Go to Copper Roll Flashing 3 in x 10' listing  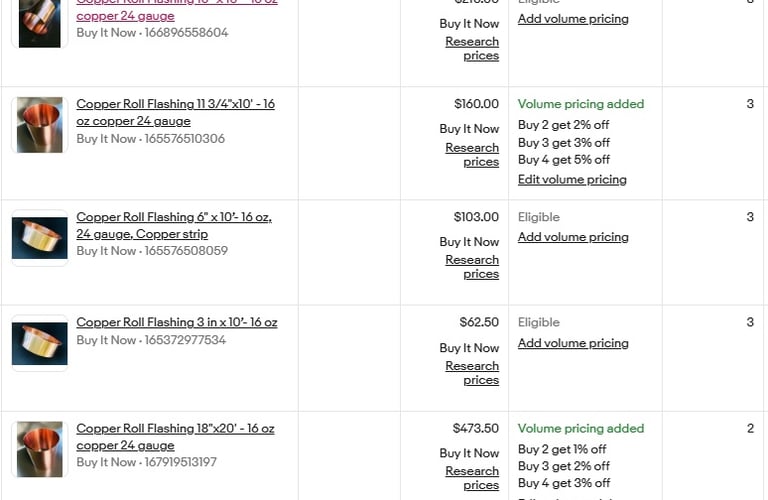pos(176,322)
